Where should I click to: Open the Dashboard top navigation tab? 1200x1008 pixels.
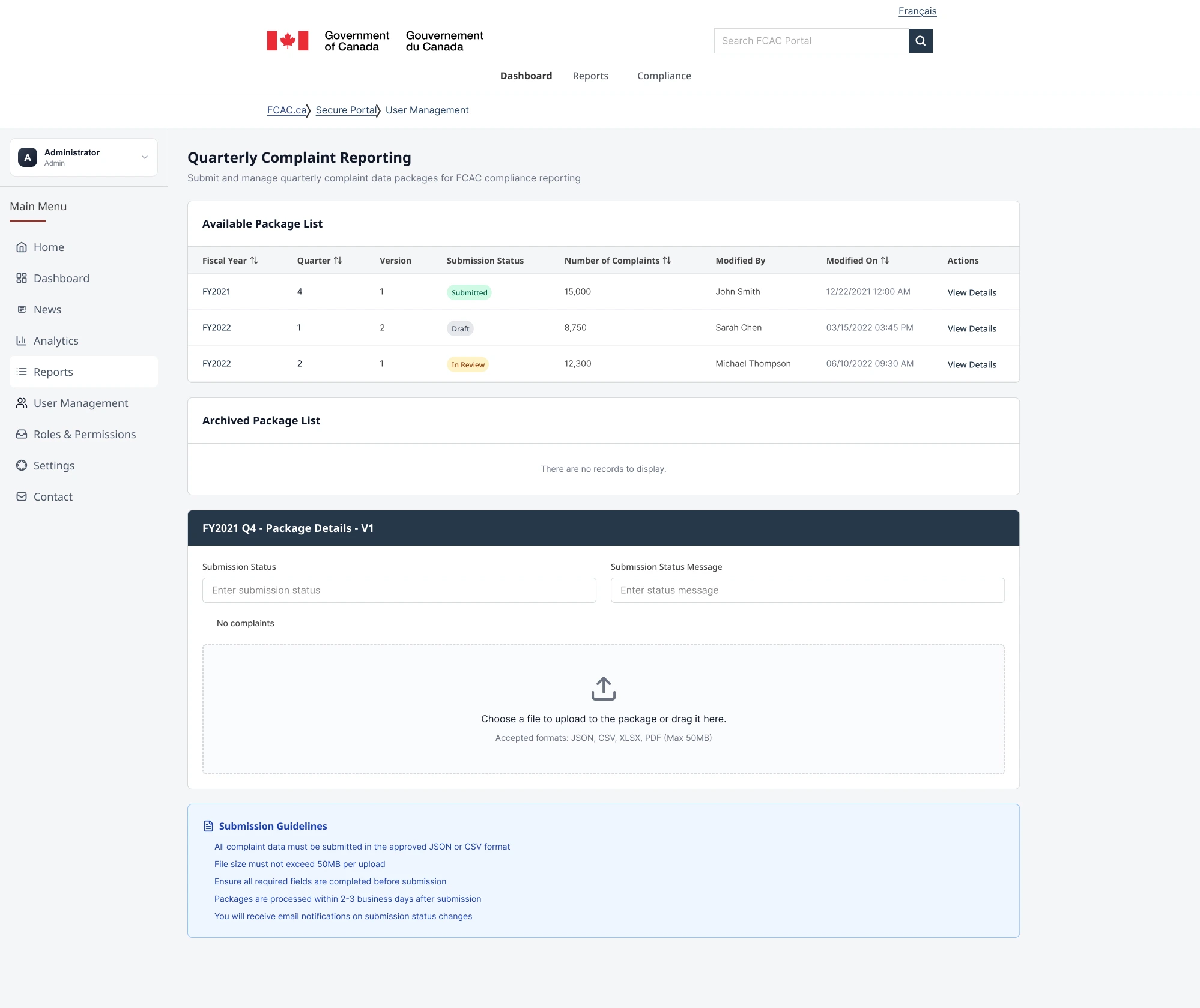(526, 76)
